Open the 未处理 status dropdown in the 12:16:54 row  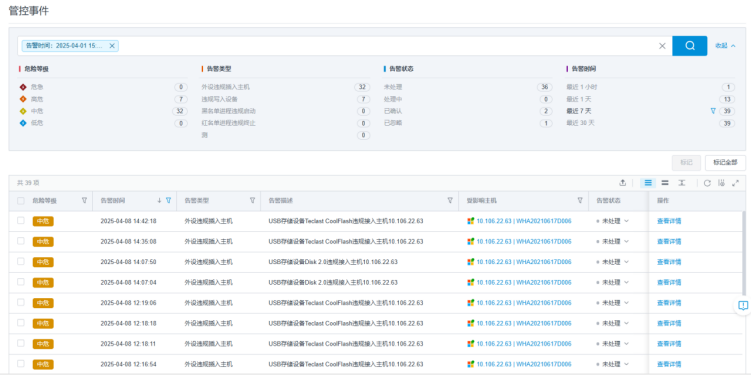click(612, 364)
